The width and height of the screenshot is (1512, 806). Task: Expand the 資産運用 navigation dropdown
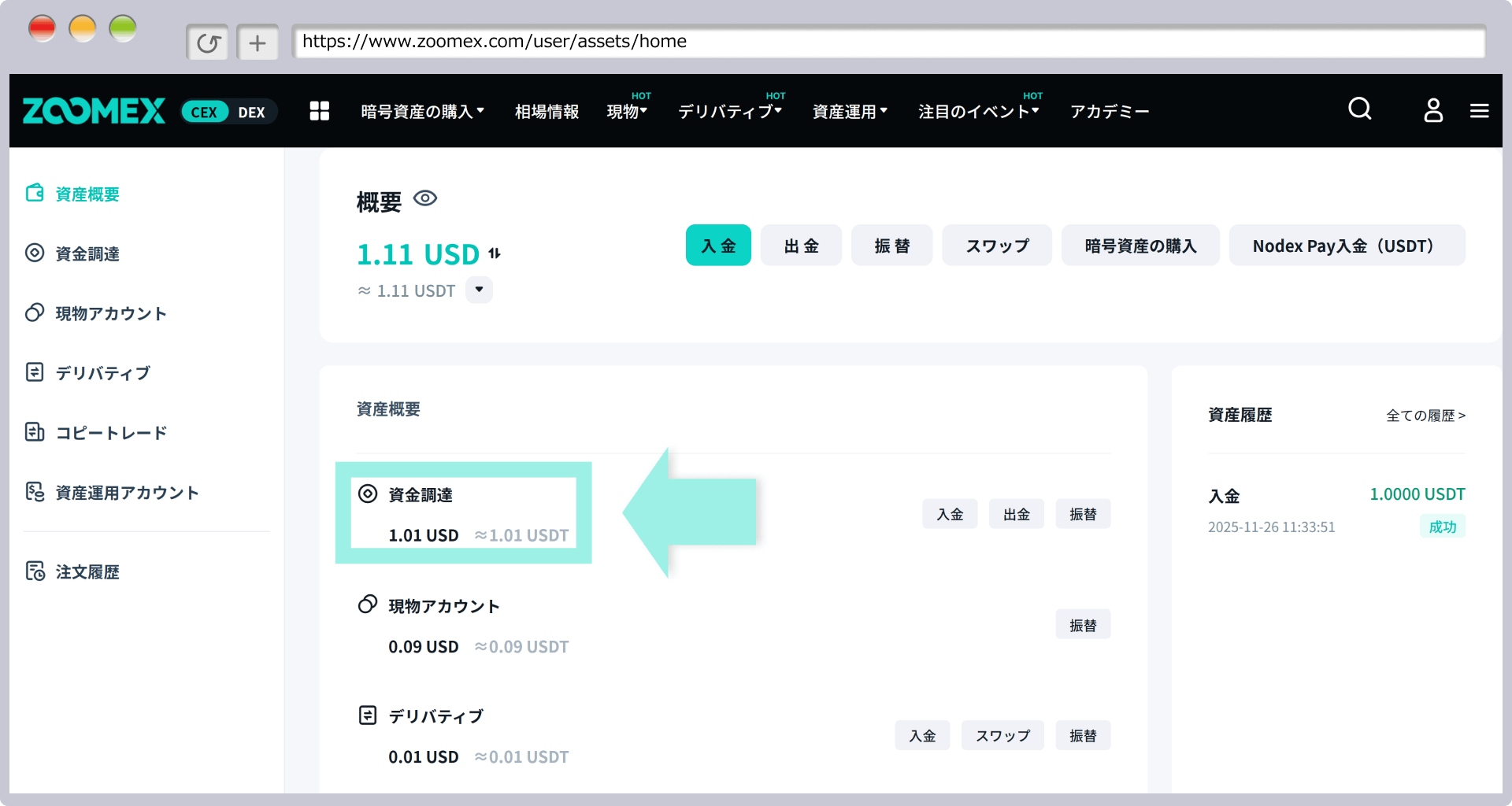pyautogui.click(x=850, y=111)
